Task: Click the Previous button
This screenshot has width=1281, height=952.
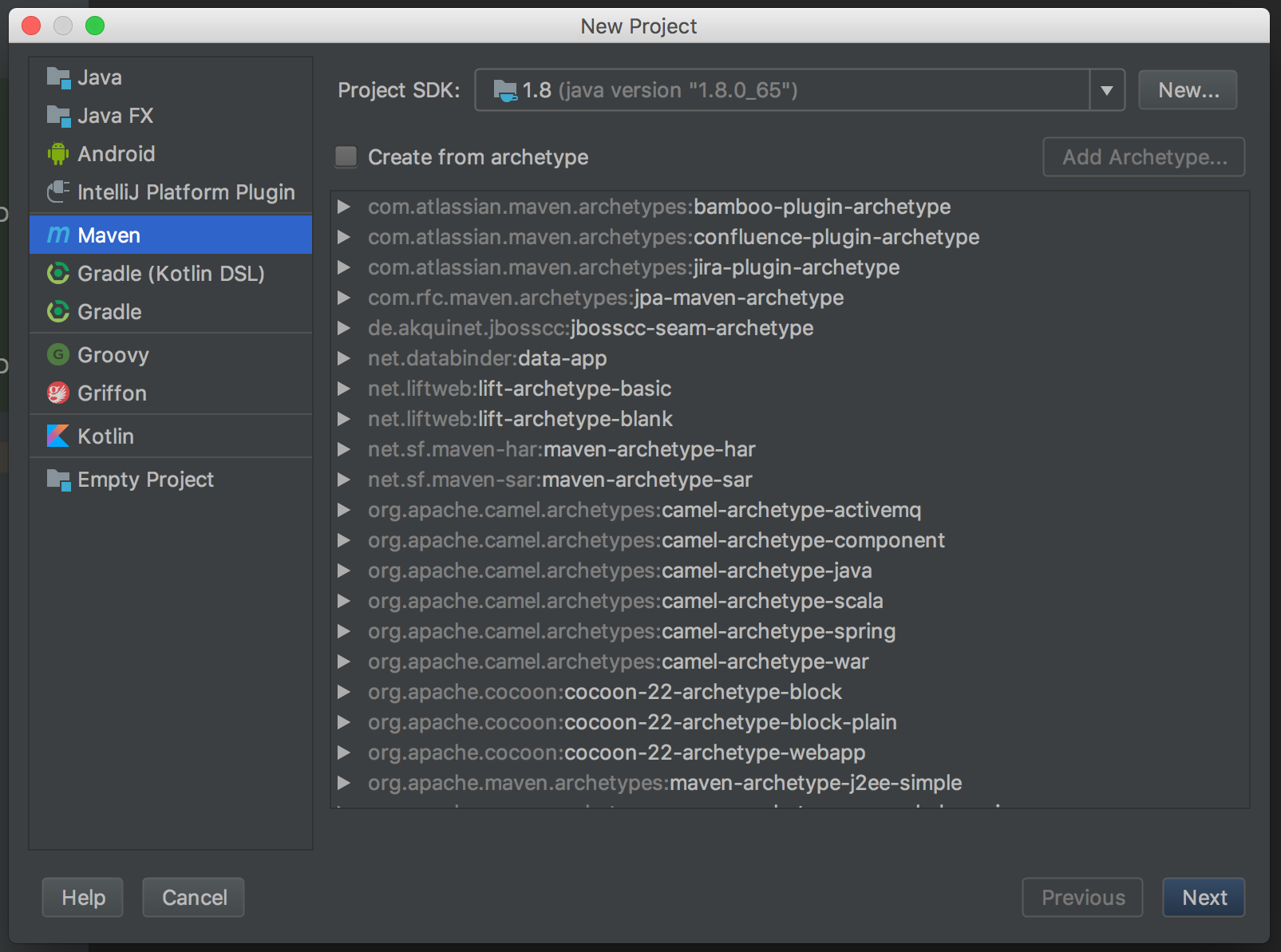Action: [x=1083, y=898]
